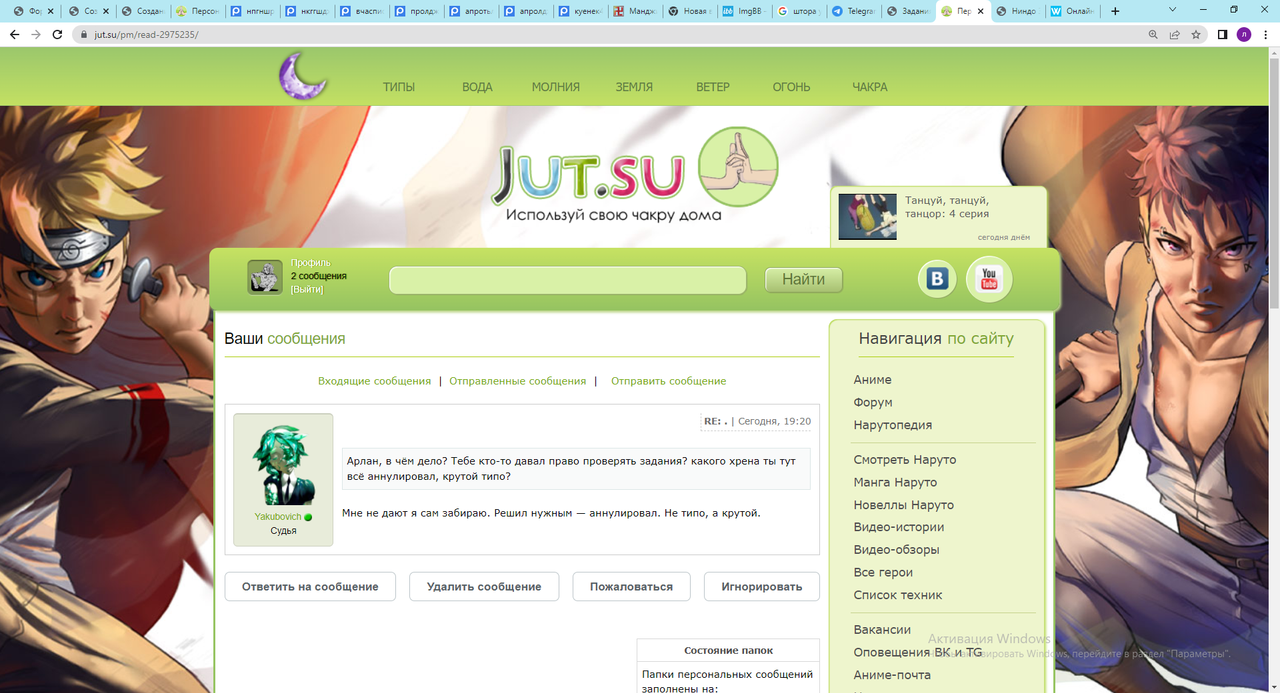Open the ЧАКРА menu item

870,87
